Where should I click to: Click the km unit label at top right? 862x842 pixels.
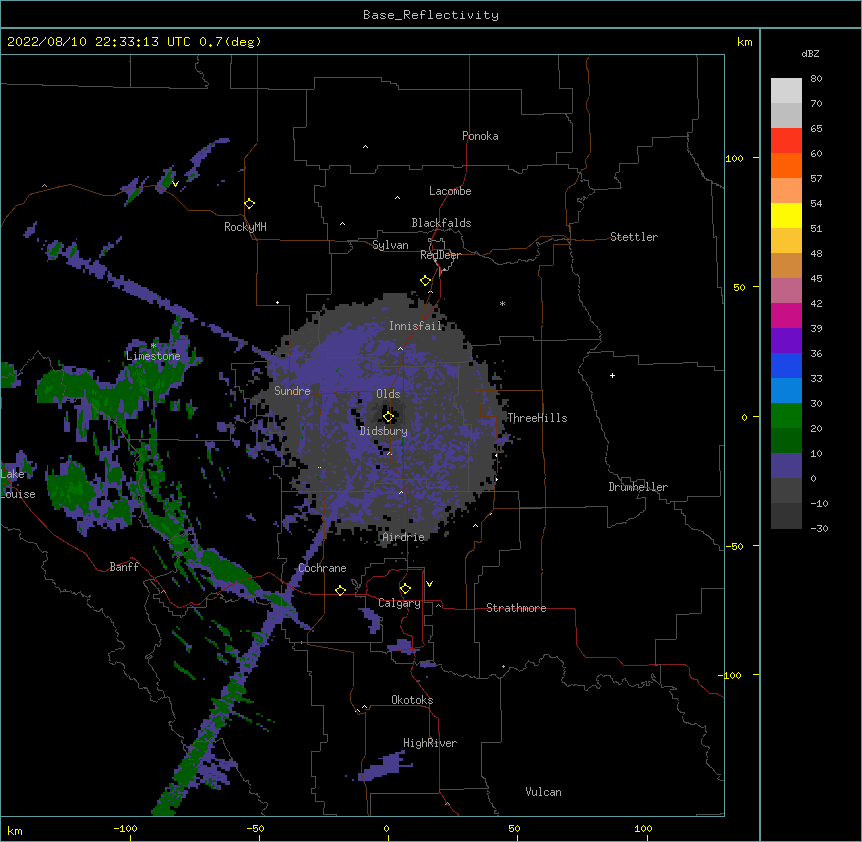pyautogui.click(x=745, y=42)
